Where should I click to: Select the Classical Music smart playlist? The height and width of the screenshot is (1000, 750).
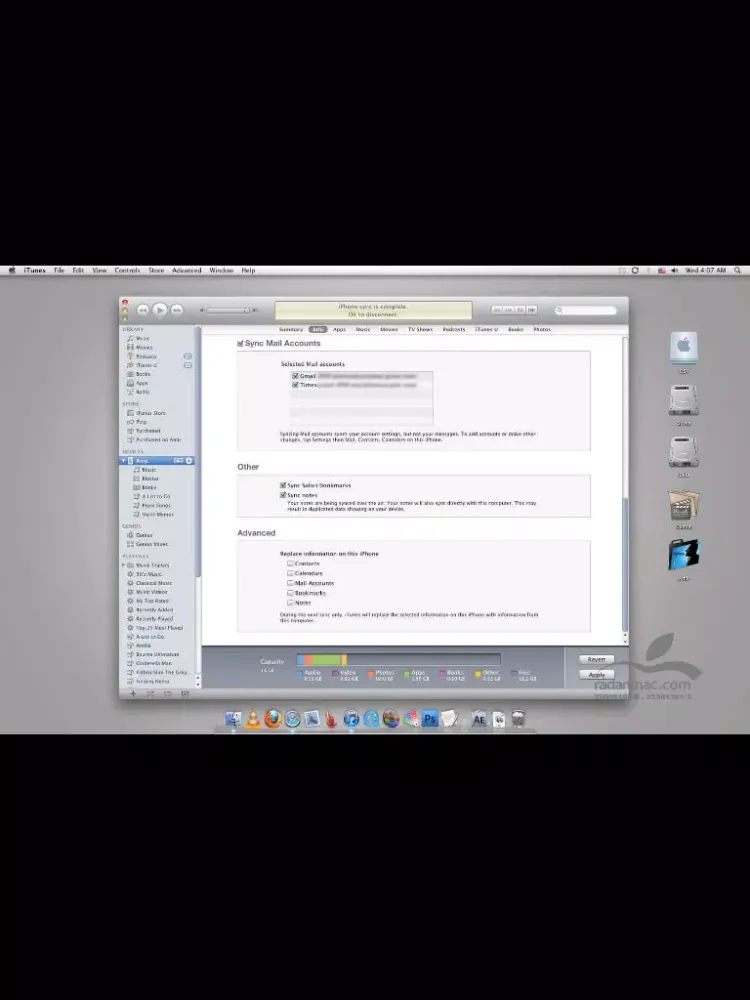149,583
